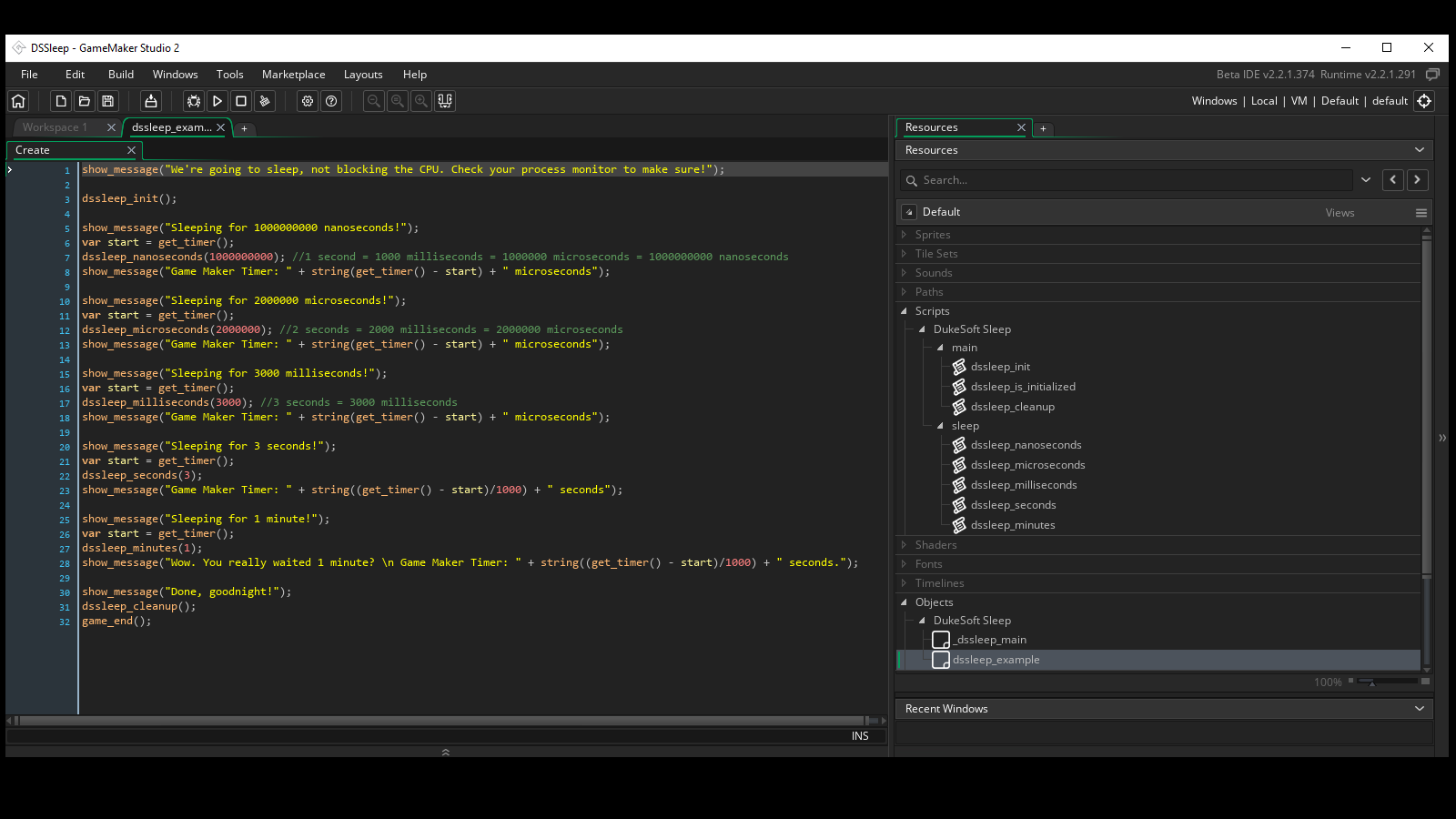
Task: Select the dssleep_example object
Action: [996, 660]
